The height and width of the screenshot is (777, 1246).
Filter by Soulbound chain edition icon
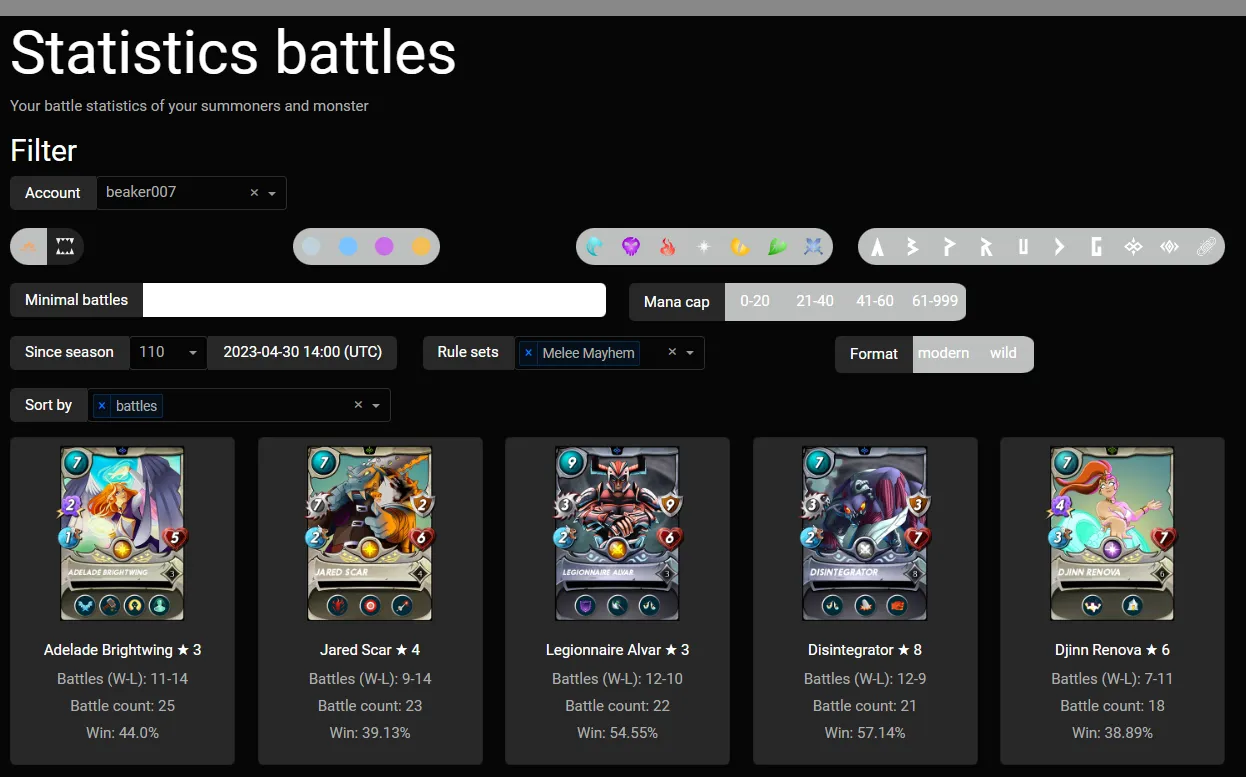coord(1206,247)
